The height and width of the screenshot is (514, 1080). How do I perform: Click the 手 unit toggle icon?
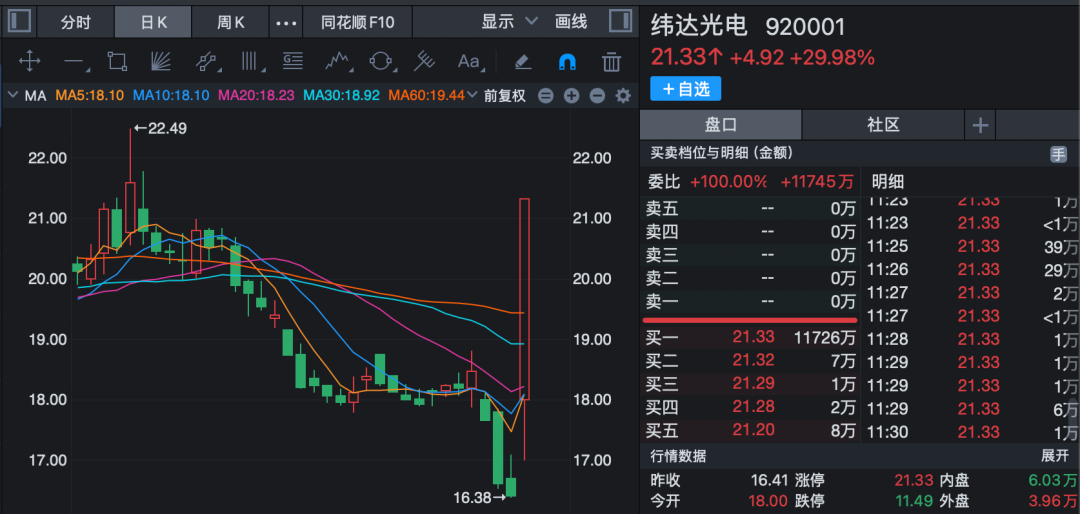pyautogui.click(x=1058, y=154)
